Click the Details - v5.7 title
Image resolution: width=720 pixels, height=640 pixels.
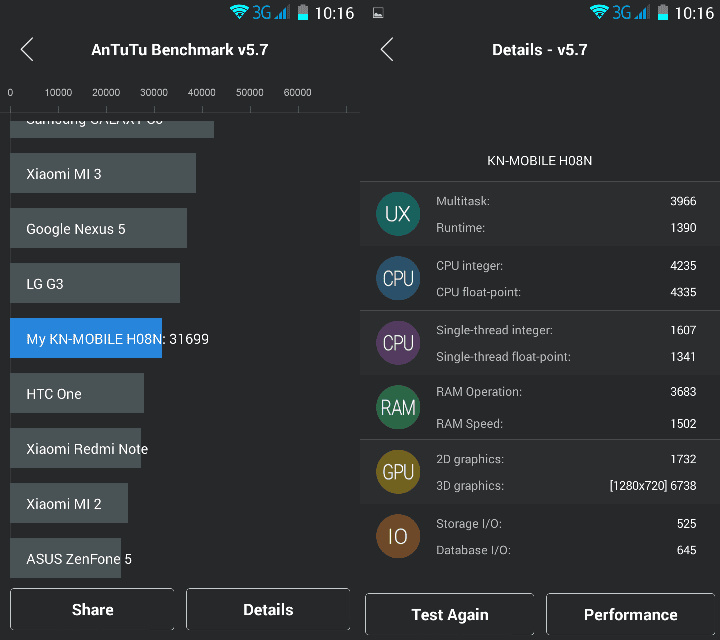click(x=540, y=50)
